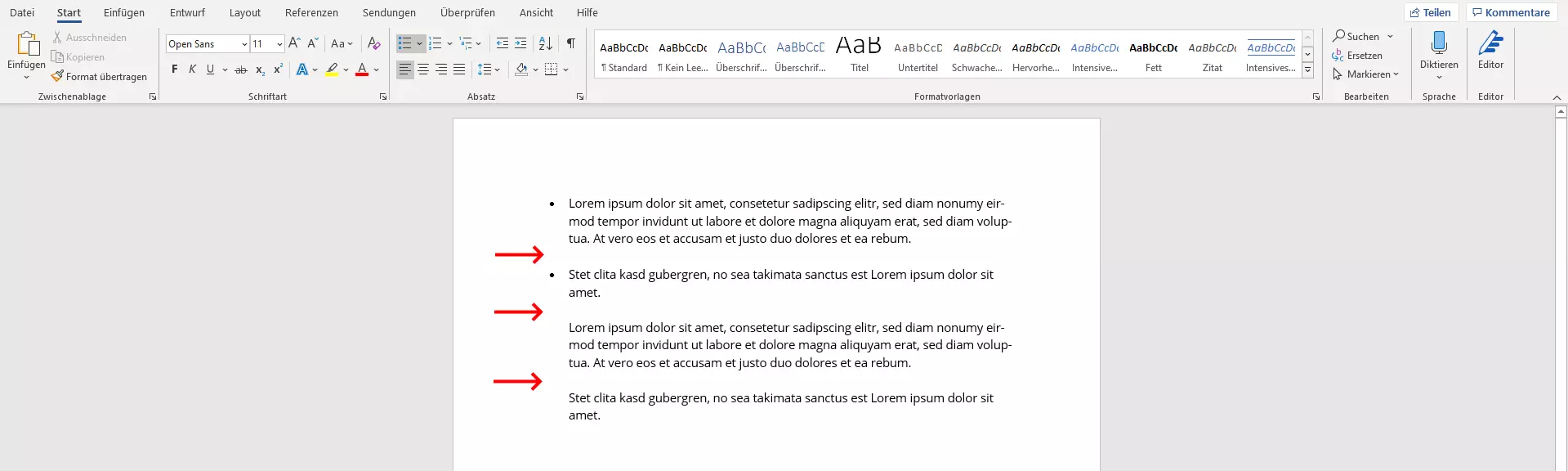Open change case Aa dropdown
The width and height of the screenshot is (1568, 471).
[x=342, y=43]
